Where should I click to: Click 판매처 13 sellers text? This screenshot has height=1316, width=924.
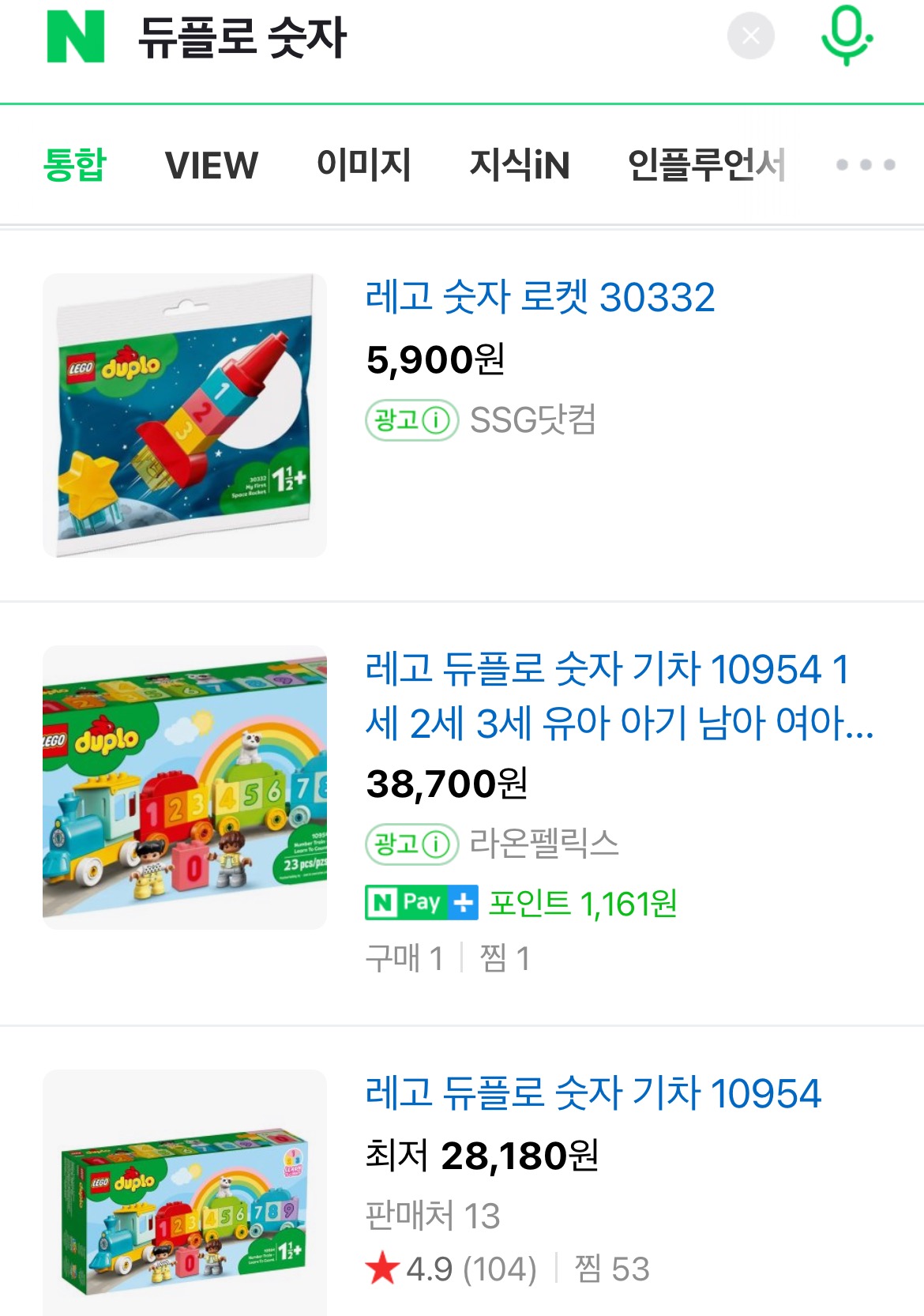(x=433, y=1216)
